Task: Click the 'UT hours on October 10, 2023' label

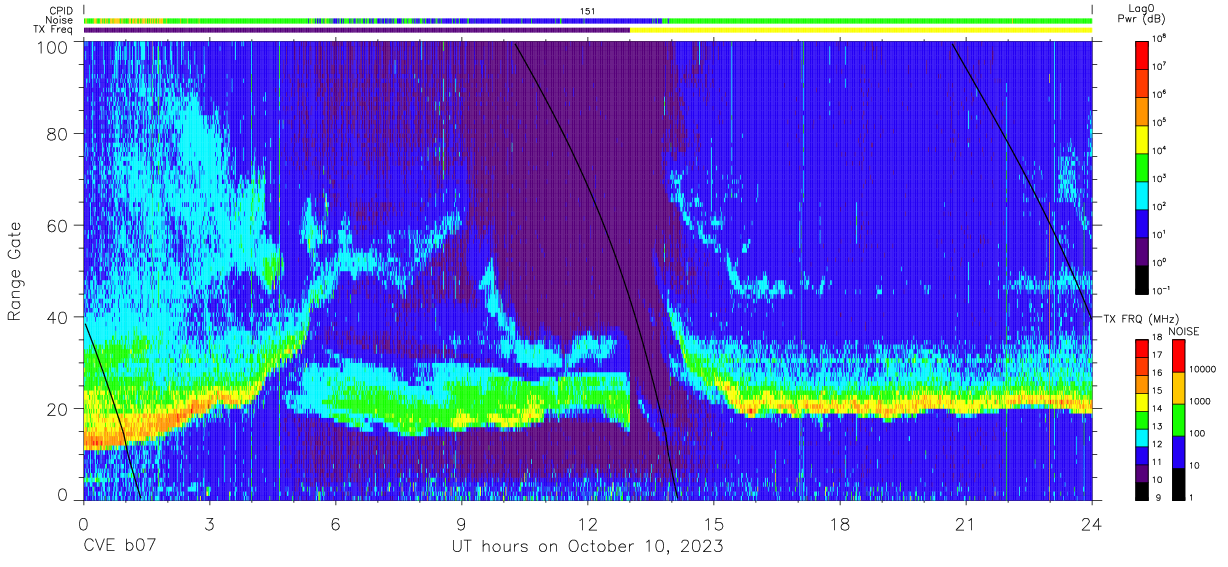Action: tap(587, 547)
